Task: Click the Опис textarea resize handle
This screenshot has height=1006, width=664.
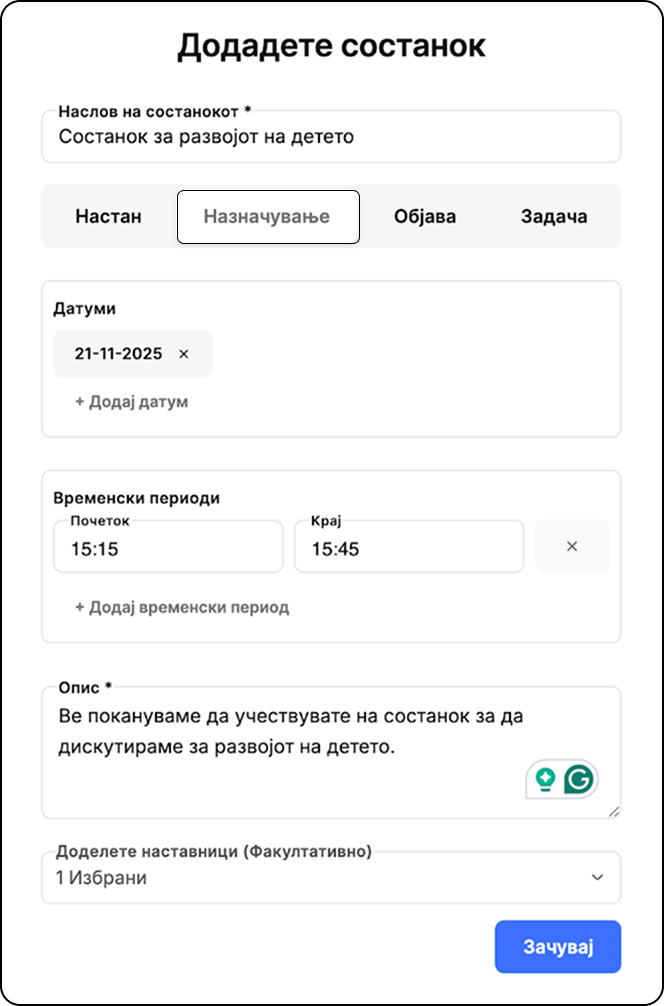Action: pyautogui.click(x=613, y=811)
